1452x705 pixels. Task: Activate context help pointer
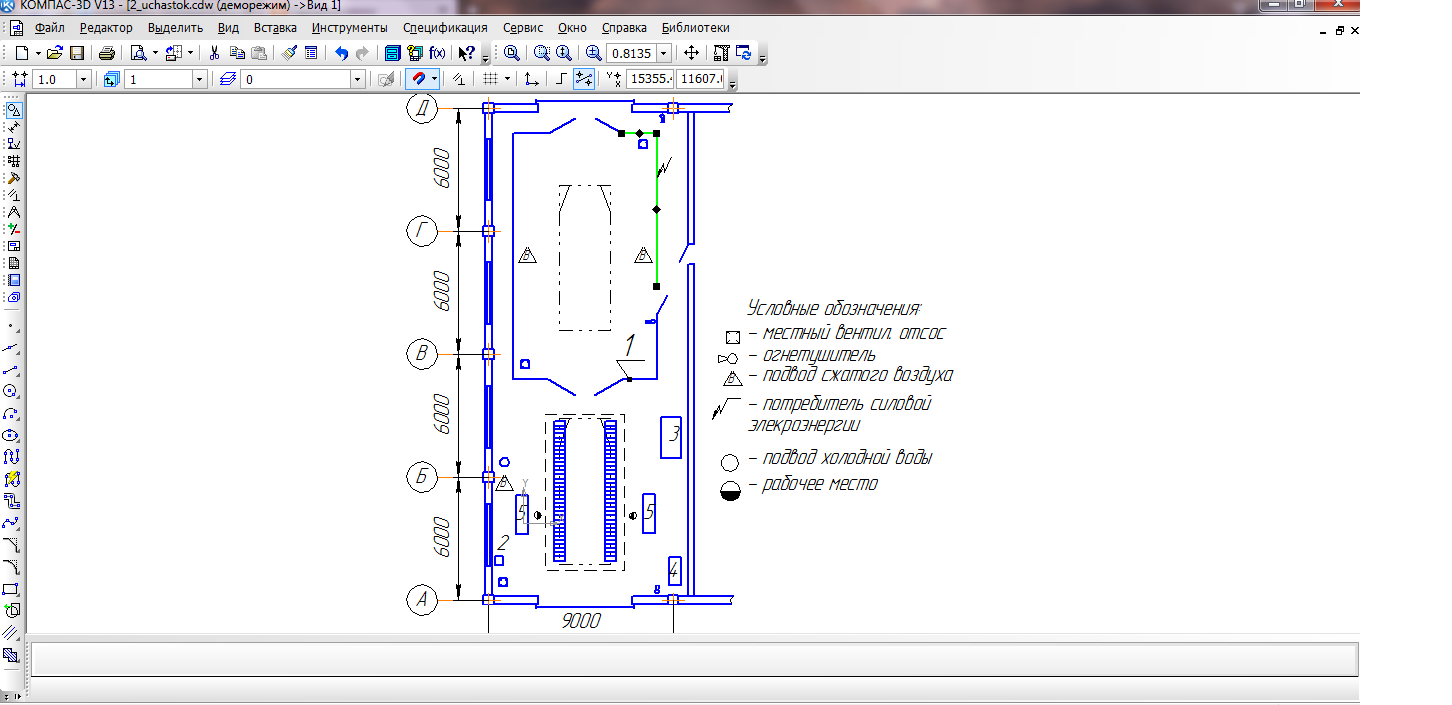467,53
